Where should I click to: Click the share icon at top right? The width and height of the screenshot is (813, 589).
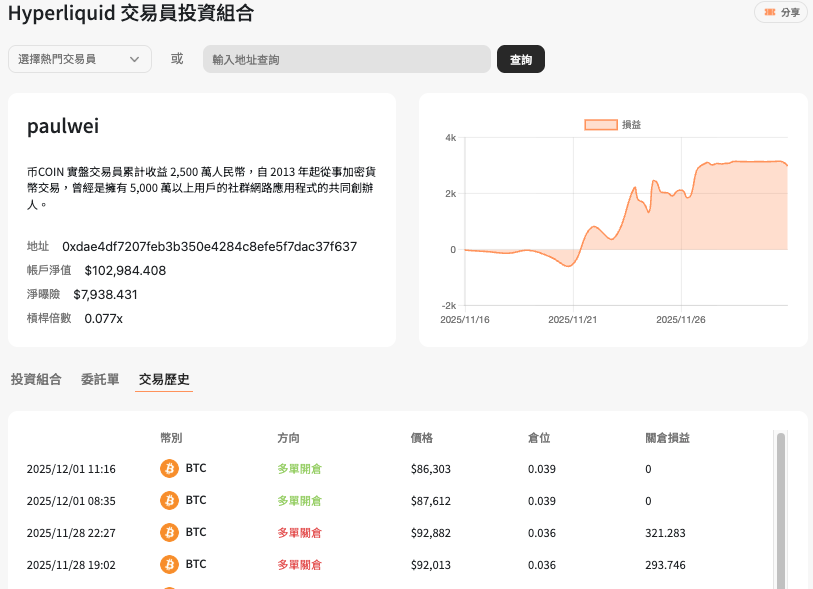[769, 13]
